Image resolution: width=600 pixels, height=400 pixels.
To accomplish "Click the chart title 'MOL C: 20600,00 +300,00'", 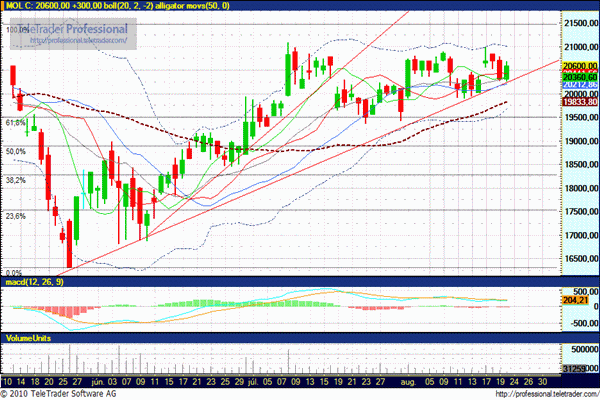I will pyautogui.click(x=54, y=5).
